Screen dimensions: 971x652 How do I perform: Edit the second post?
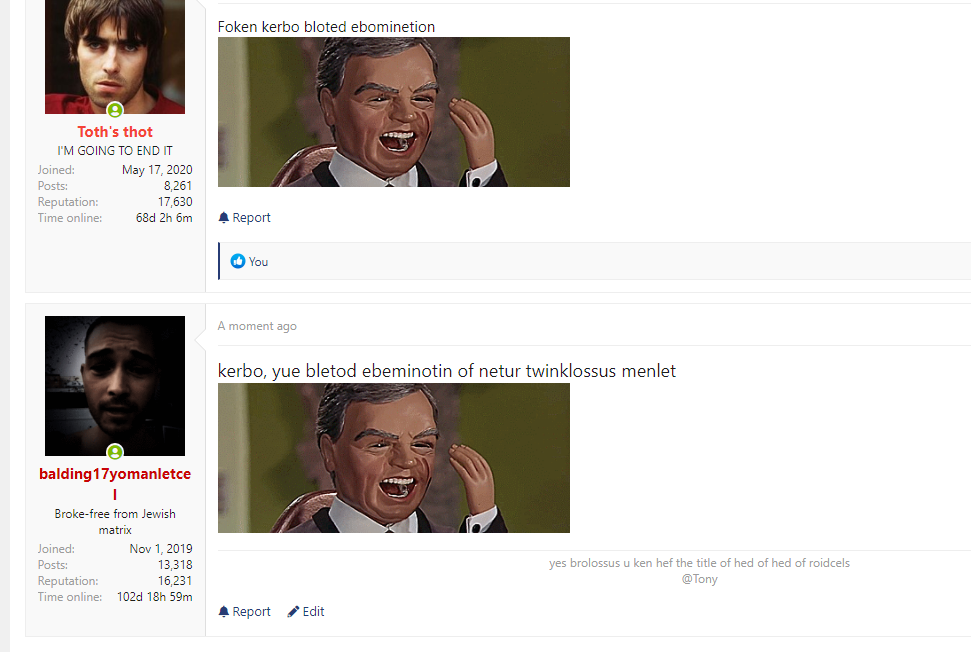point(313,612)
